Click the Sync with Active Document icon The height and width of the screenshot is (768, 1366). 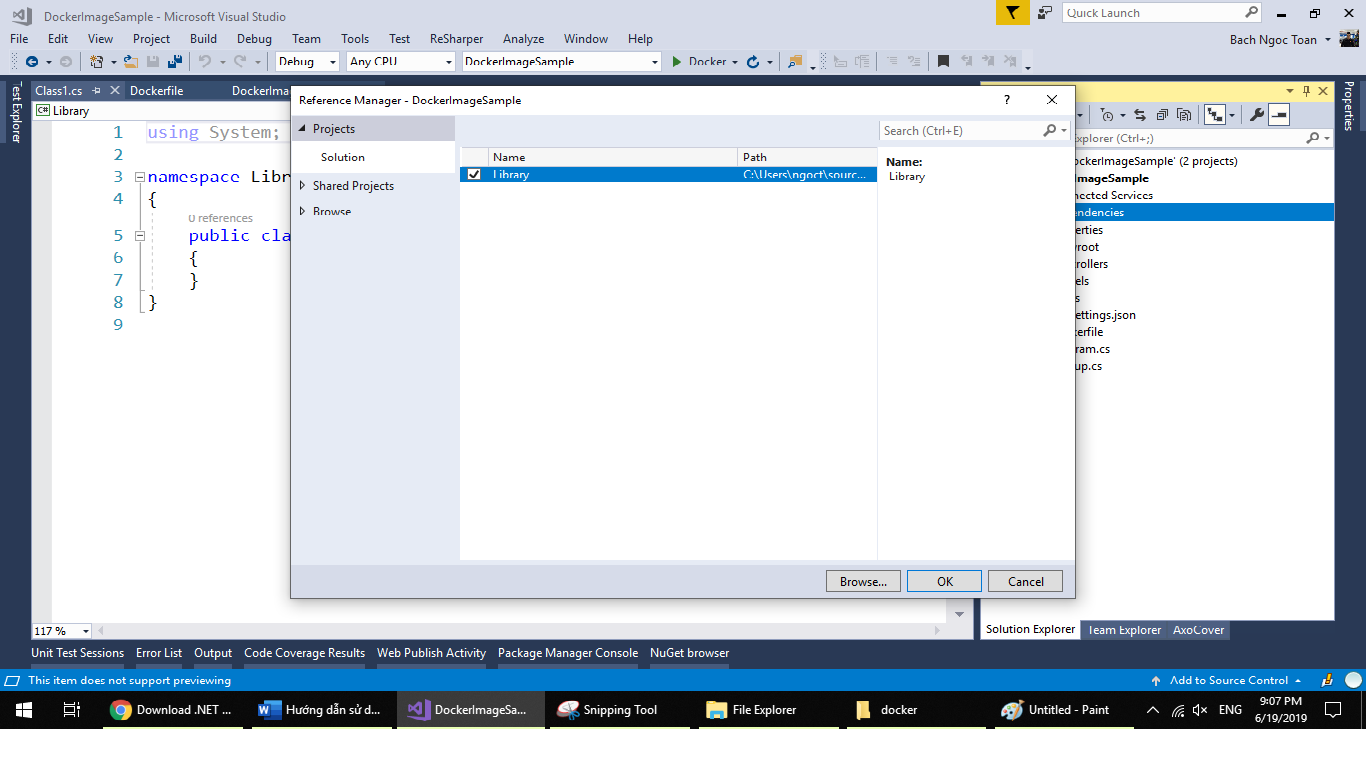(x=1139, y=115)
